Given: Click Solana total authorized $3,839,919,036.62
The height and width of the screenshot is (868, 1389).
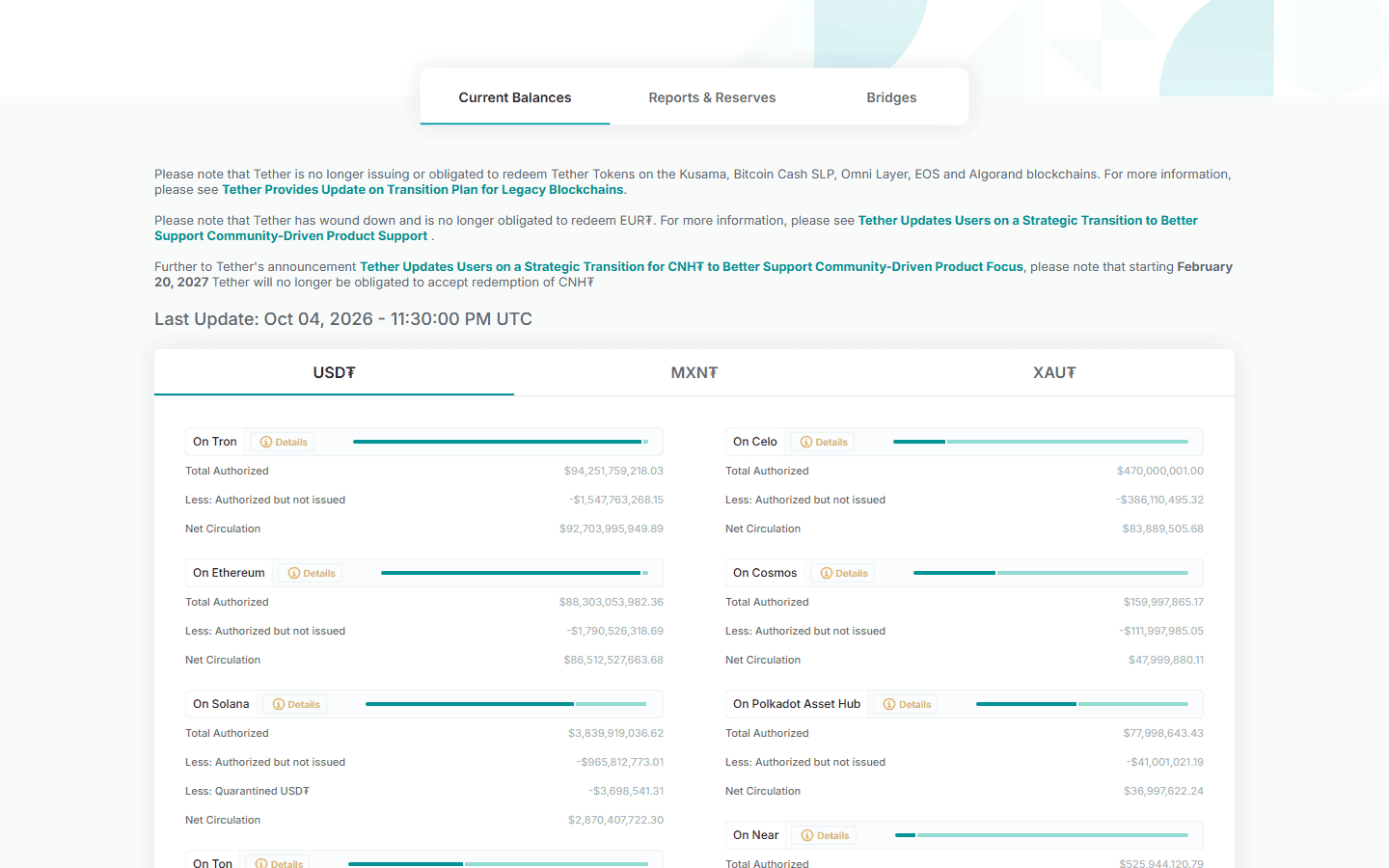Looking at the screenshot, I should [615, 733].
